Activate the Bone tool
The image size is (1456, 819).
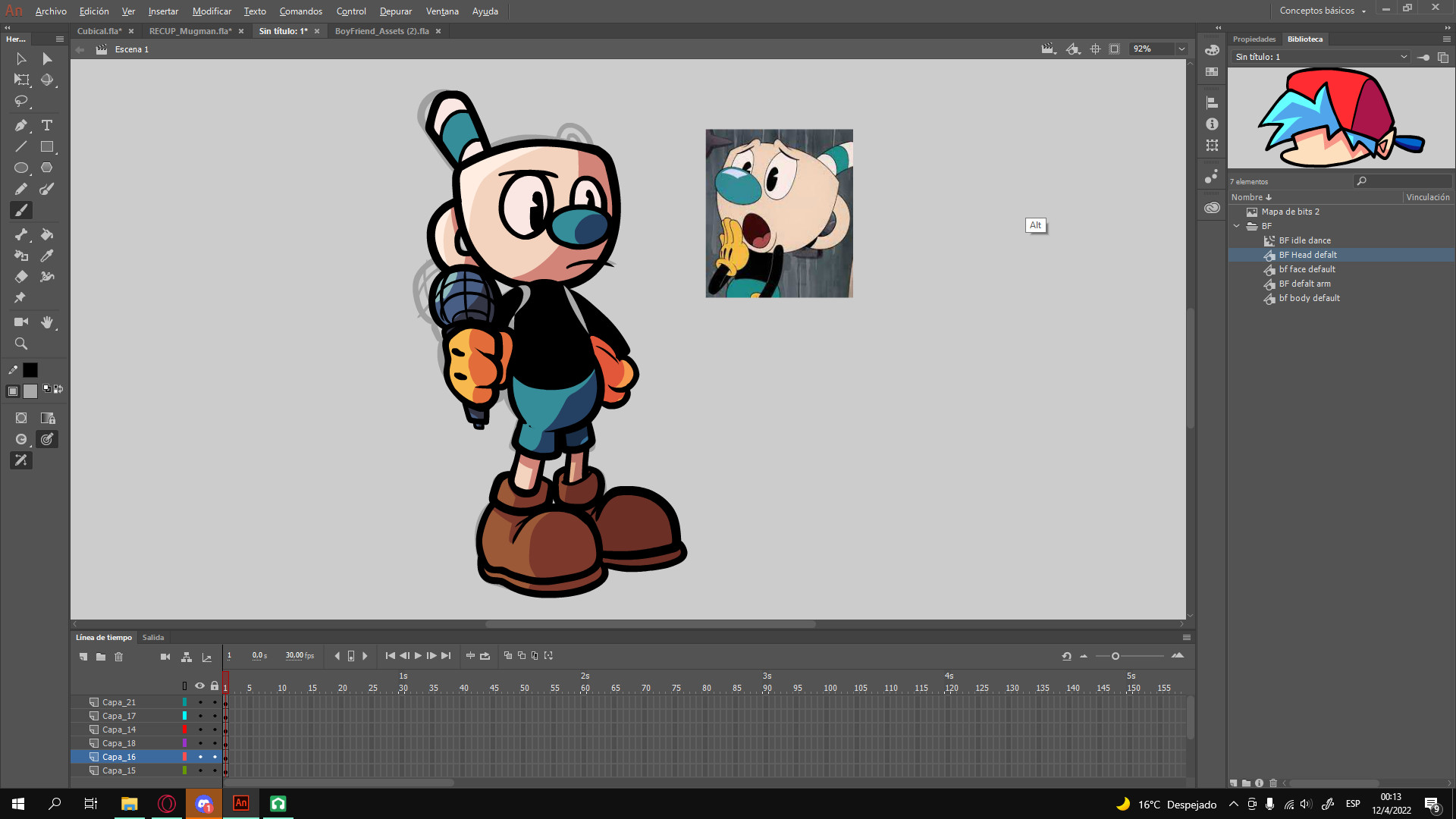[x=20, y=234]
